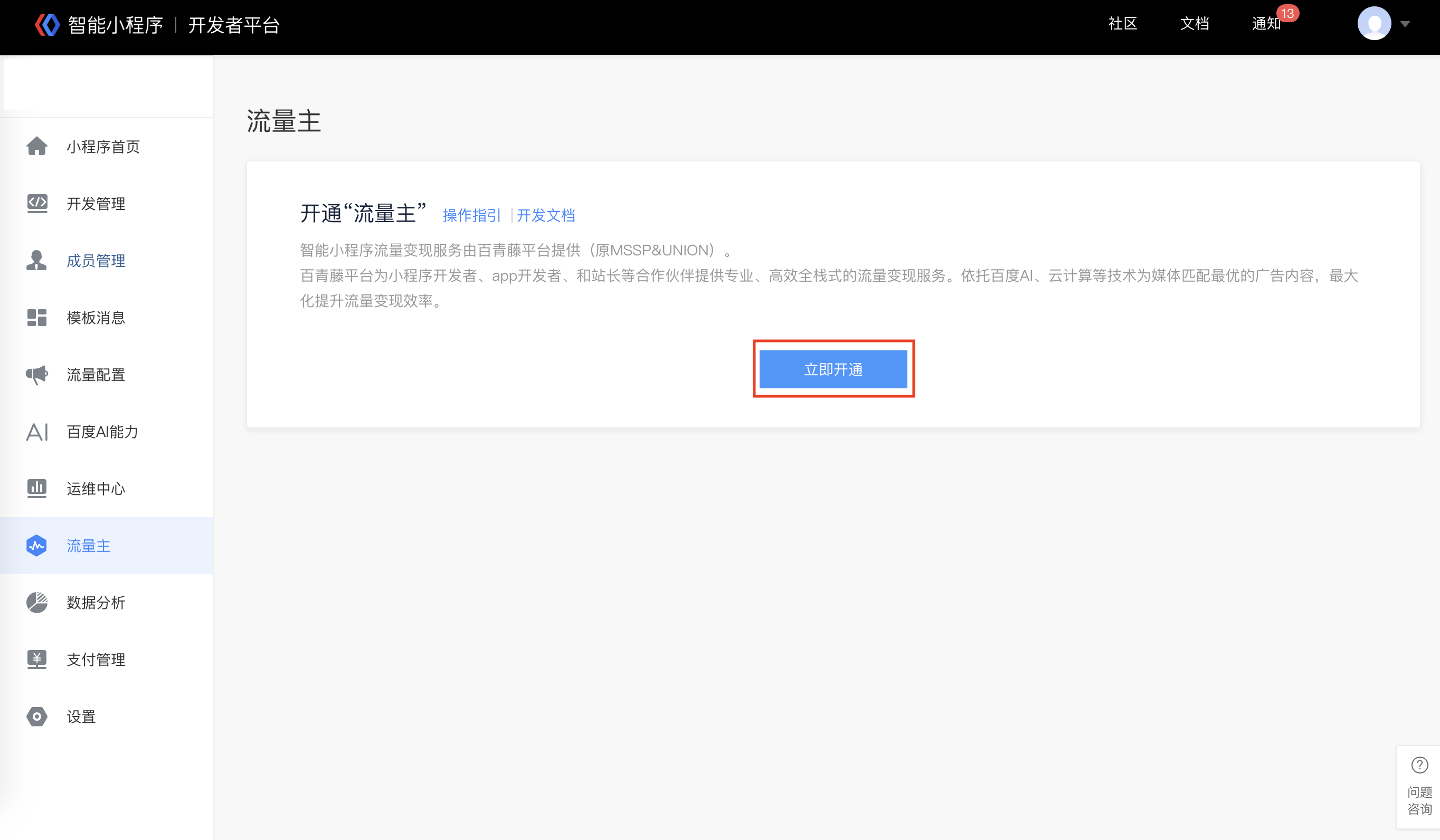Click the user avatar in the header
1440x840 pixels.
point(1373,23)
